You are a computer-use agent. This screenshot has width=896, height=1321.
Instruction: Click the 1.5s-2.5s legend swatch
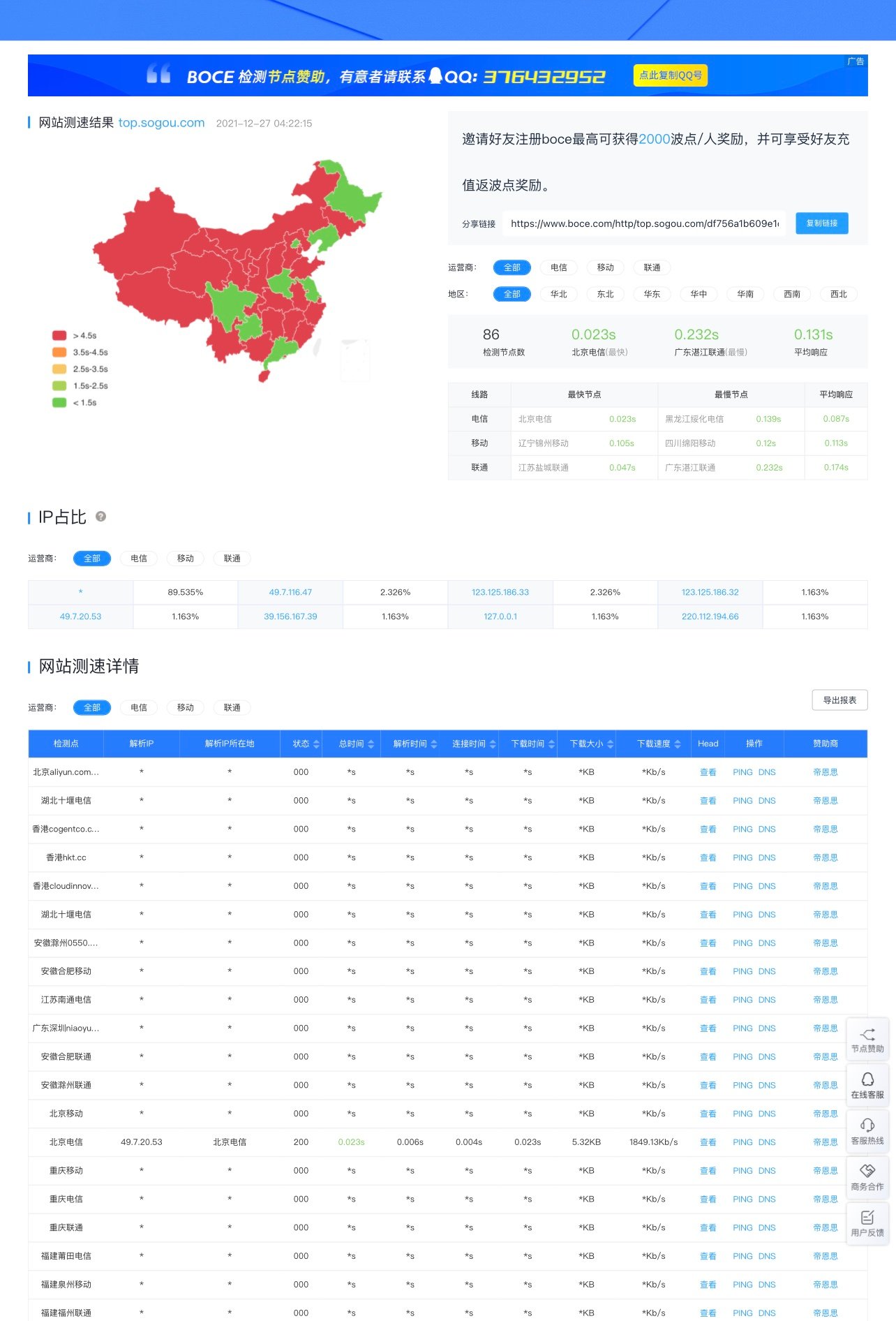[x=59, y=386]
